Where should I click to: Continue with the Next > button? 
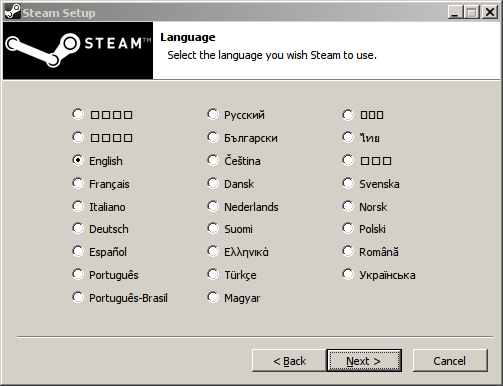(x=364, y=361)
